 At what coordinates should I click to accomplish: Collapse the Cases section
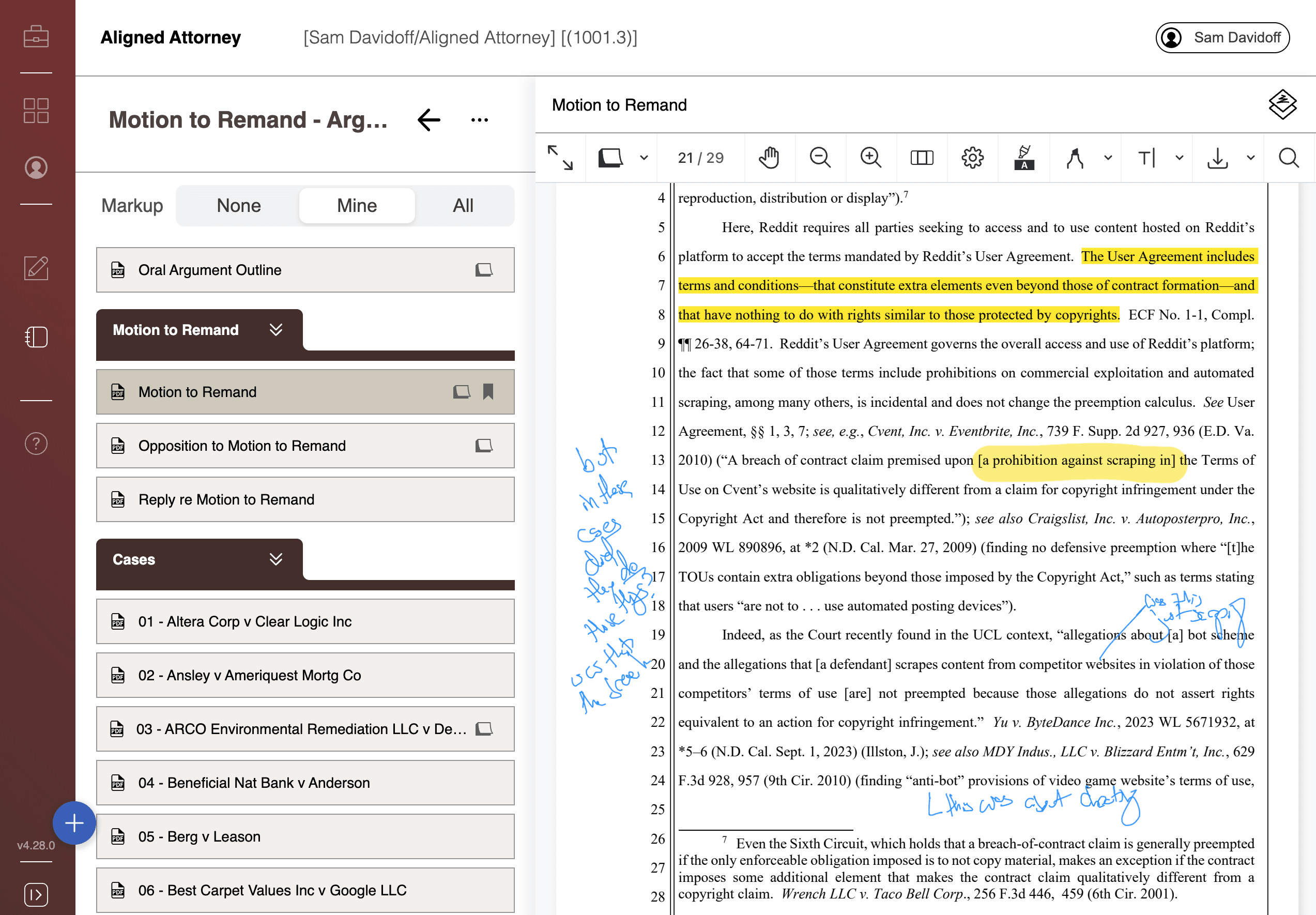tap(276, 559)
